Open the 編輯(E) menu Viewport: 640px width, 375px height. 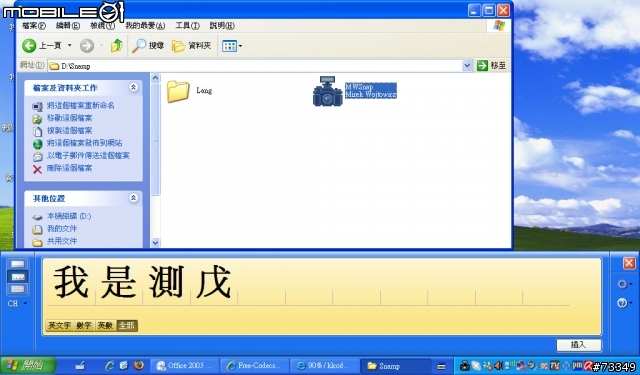click(x=68, y=26)
